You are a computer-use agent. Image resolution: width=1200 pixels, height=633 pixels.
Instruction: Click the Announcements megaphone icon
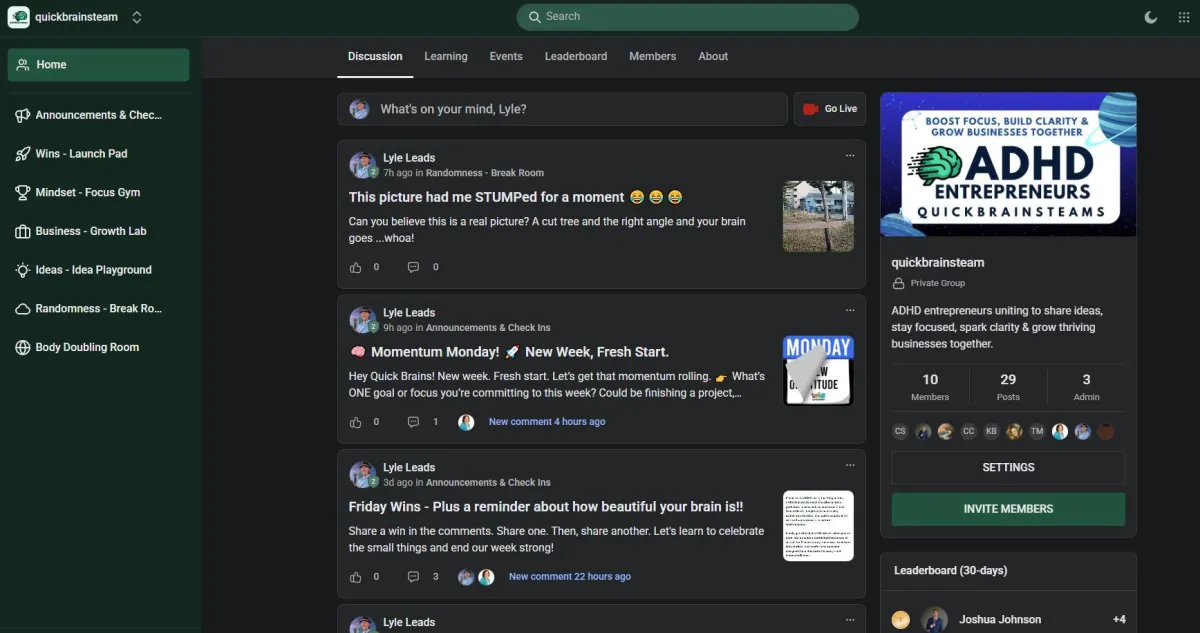(x=22, y=115)
